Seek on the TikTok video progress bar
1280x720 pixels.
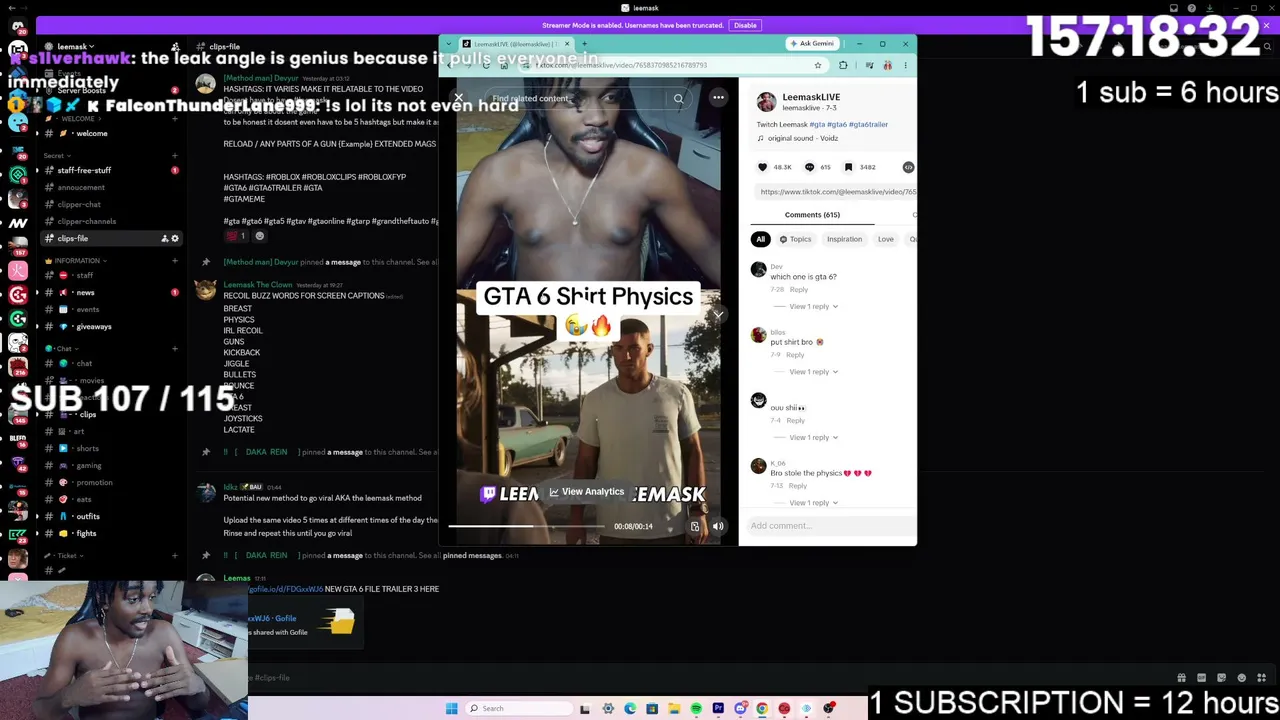526,526
